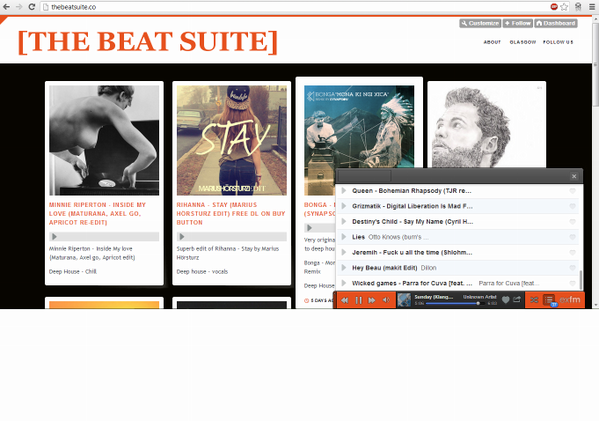Open the Tumblr Dashboard button
Viewport: 599px width, 421px height.
(x=555, y=23)
